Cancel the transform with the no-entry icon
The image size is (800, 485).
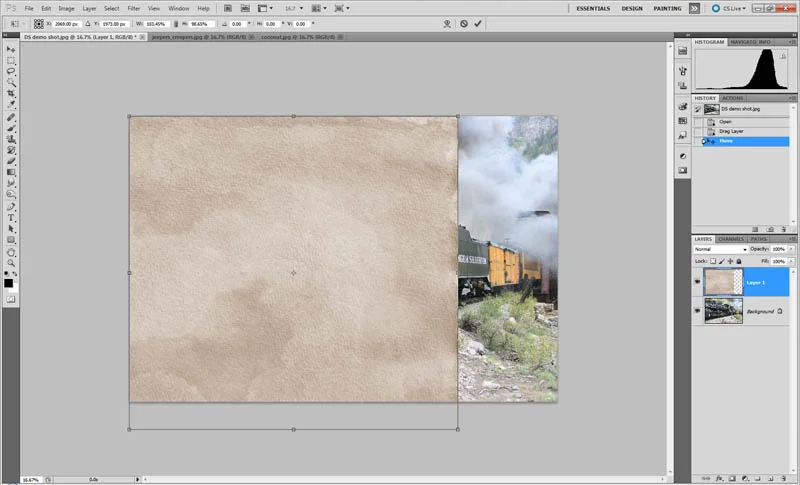464,23
